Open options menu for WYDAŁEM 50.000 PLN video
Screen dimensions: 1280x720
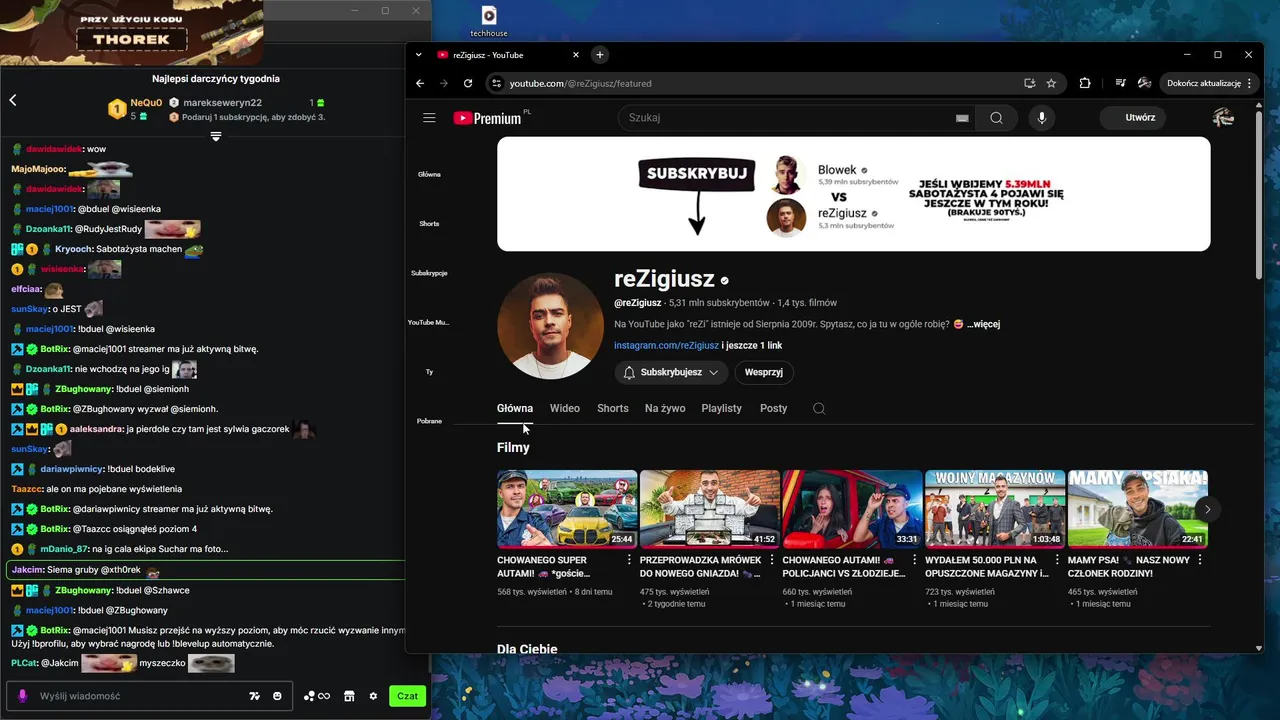pyautogui.click(x=1057, y=560)
